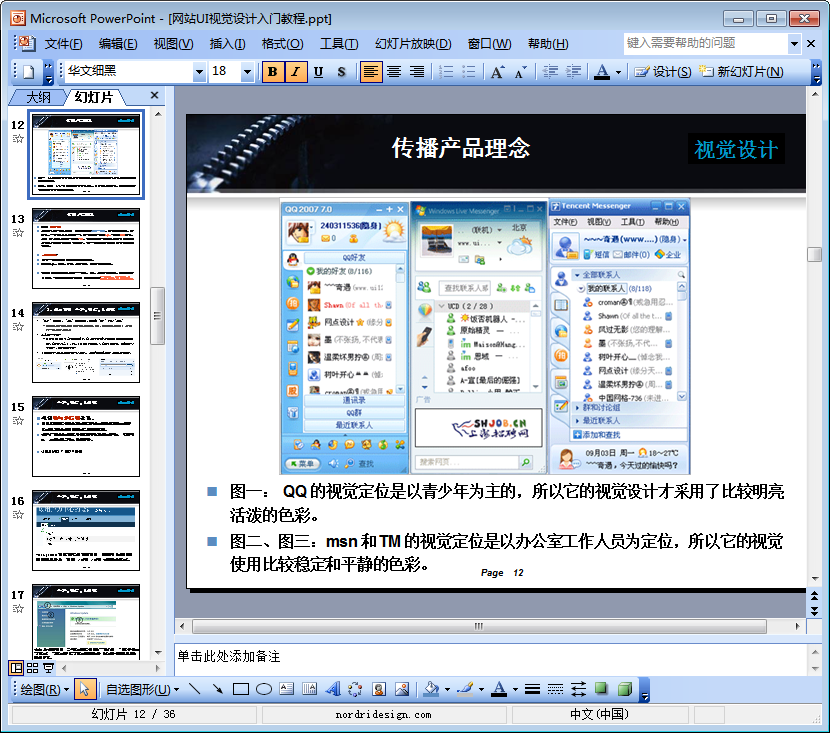Open 帮助(H) menu
The image size is (830, 733).
pyautogui.click(x=548, y=44)
